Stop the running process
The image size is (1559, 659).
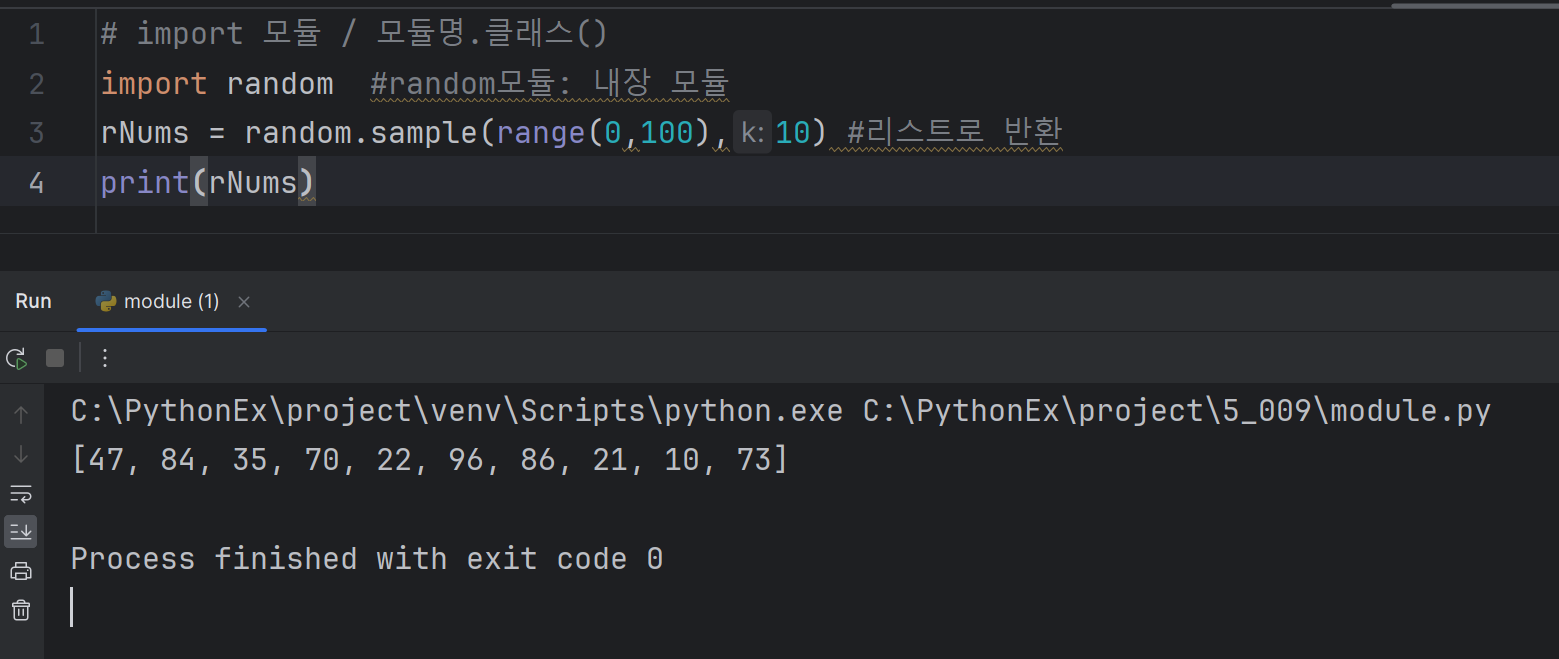[x=55, y=358]
